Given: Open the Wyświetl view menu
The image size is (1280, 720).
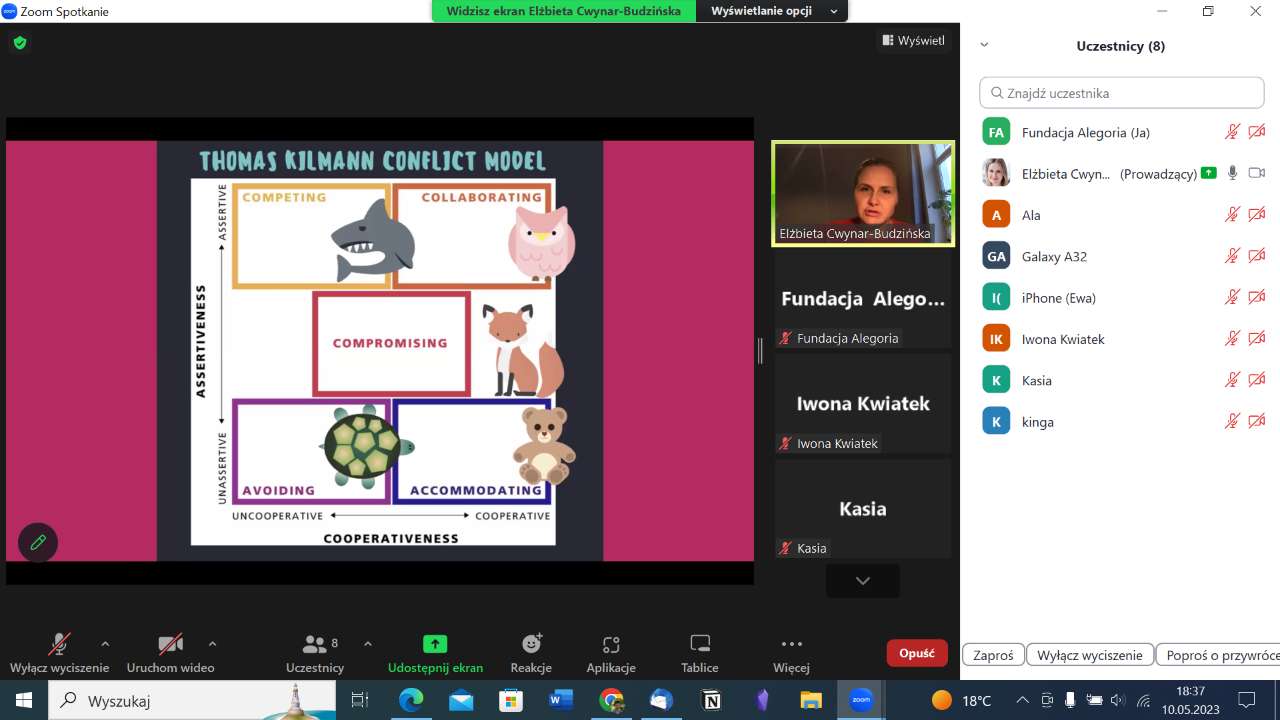Looking at the screenshot, I should click(x=913, y=41).
